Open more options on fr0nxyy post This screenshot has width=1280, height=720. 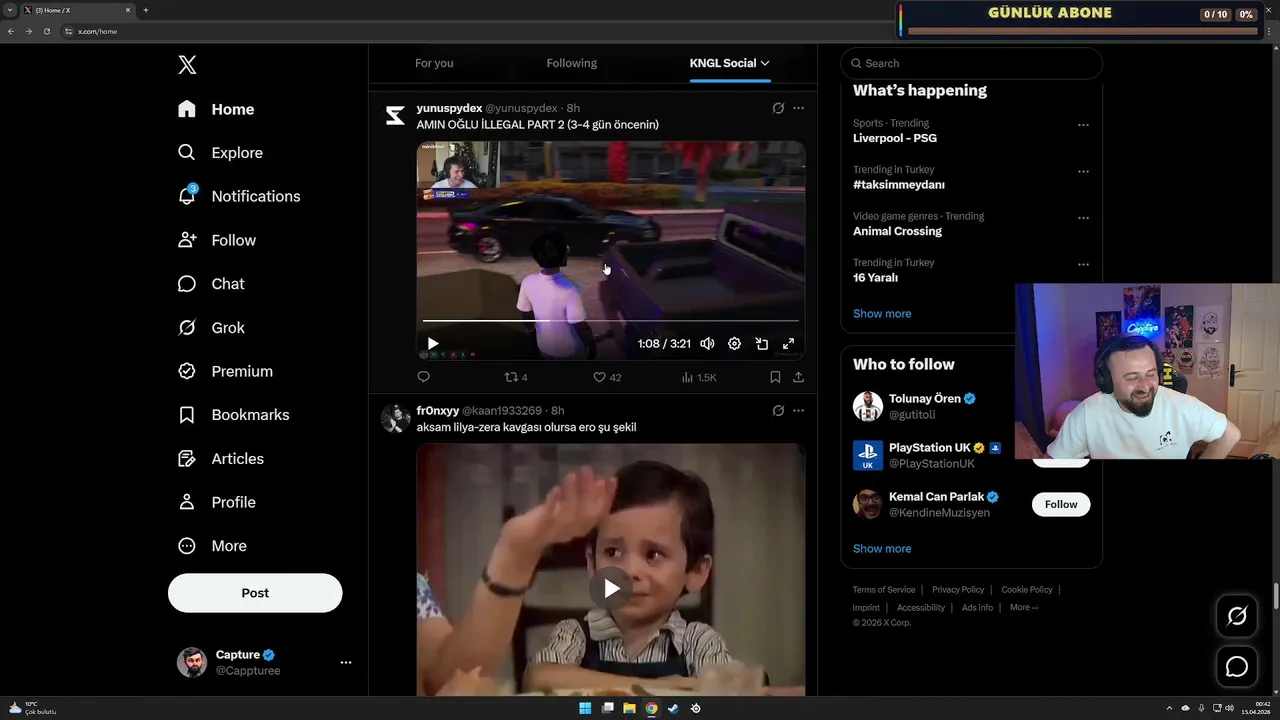coord(798,410)
